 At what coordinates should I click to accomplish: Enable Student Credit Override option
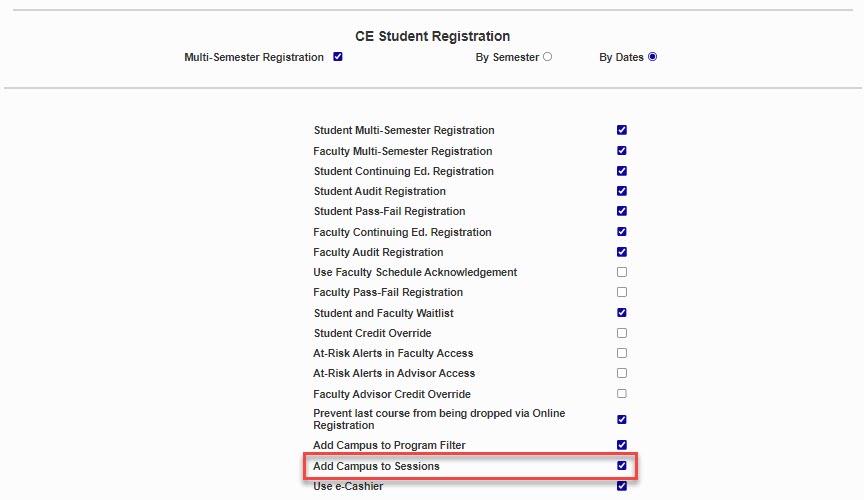point(622,333)
